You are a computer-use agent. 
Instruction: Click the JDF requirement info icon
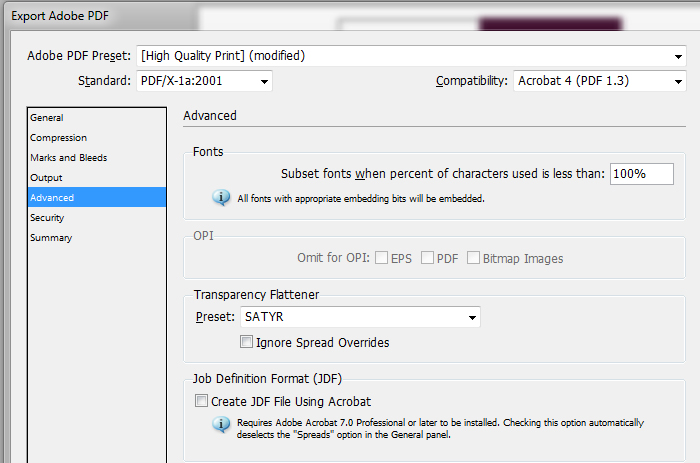(221, 424)
